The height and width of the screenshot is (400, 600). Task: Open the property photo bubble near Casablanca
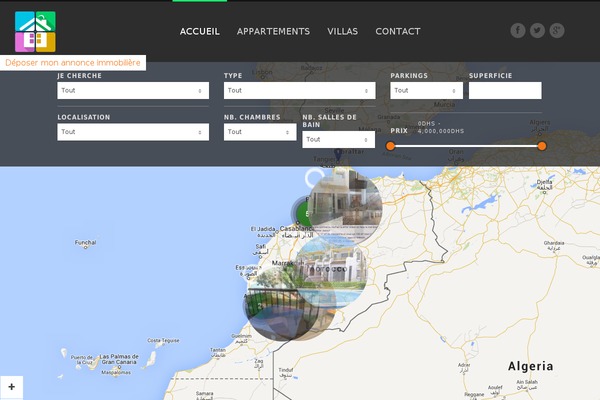(345, 206)
